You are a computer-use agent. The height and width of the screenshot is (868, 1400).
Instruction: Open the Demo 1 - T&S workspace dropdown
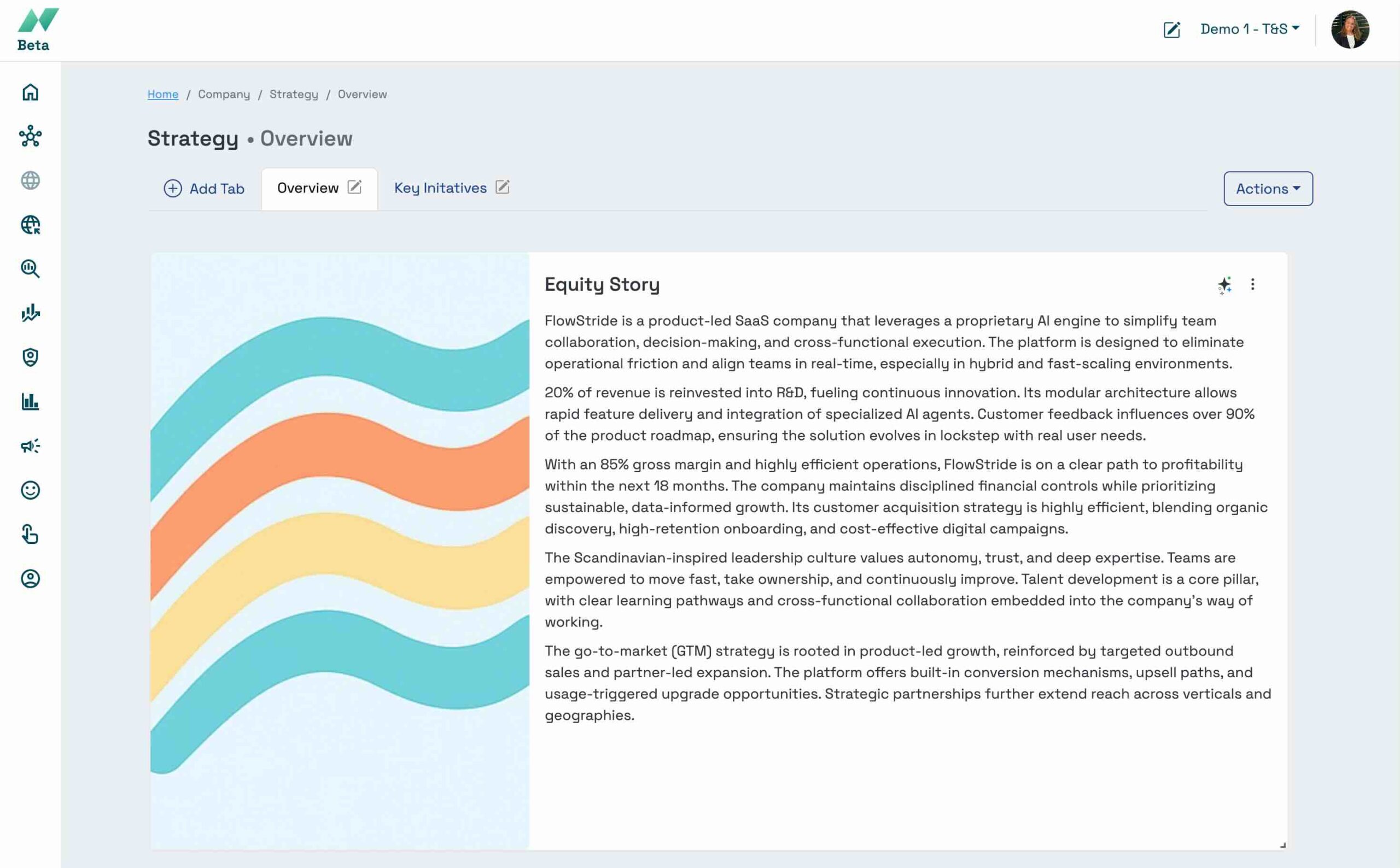pos(1250,30)
